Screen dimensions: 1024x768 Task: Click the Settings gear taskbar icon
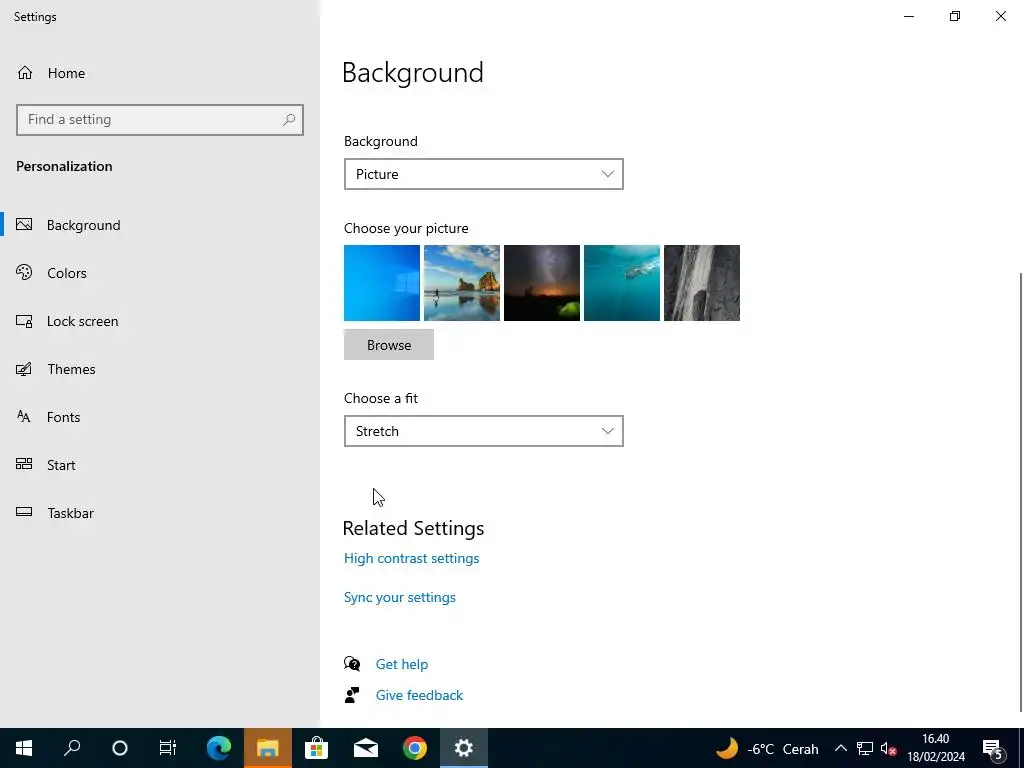pos(464,748)
